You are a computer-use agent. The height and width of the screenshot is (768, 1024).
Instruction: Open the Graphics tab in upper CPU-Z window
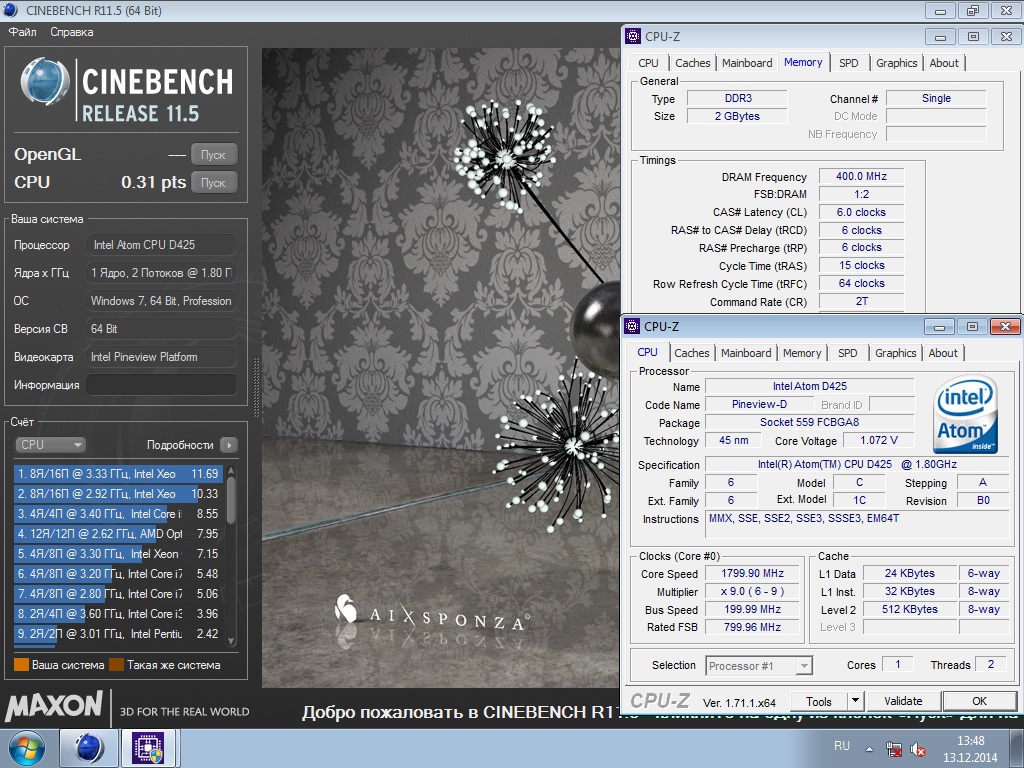896,63
